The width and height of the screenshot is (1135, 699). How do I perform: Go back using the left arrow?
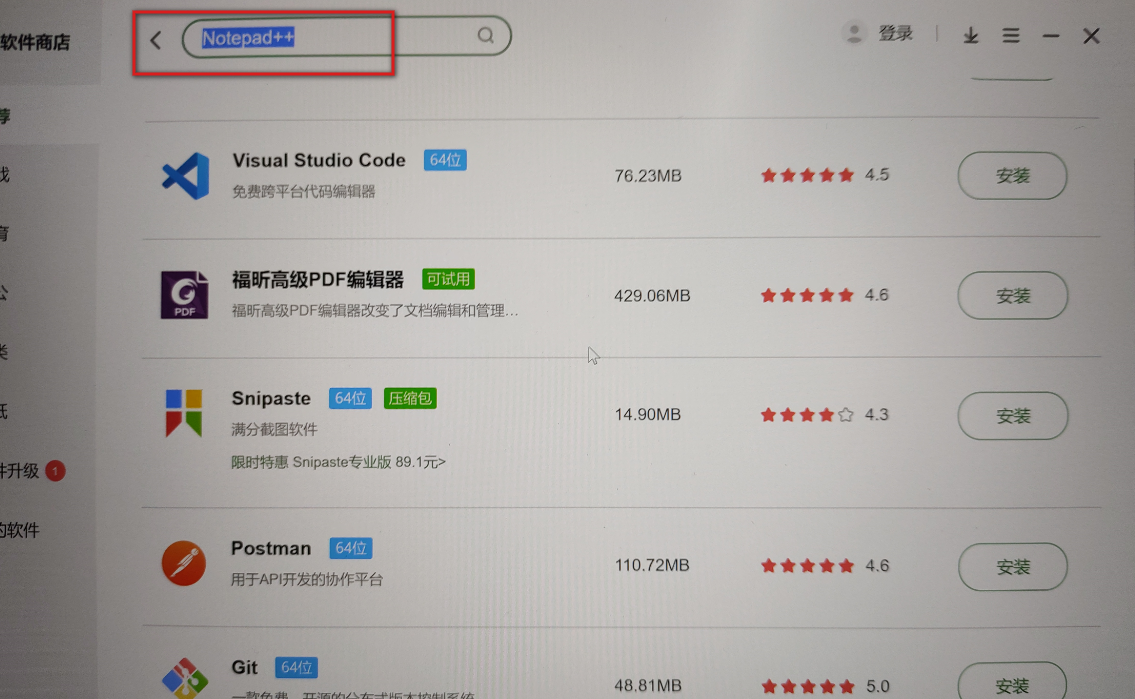(x=156, y=40)
